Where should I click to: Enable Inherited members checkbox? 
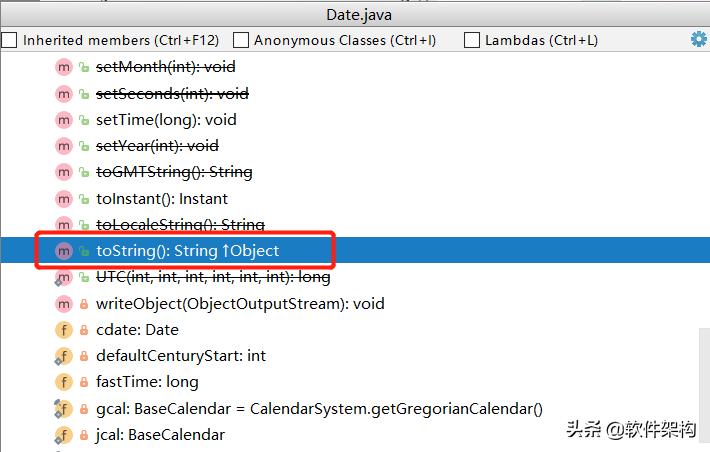point(9,41)
